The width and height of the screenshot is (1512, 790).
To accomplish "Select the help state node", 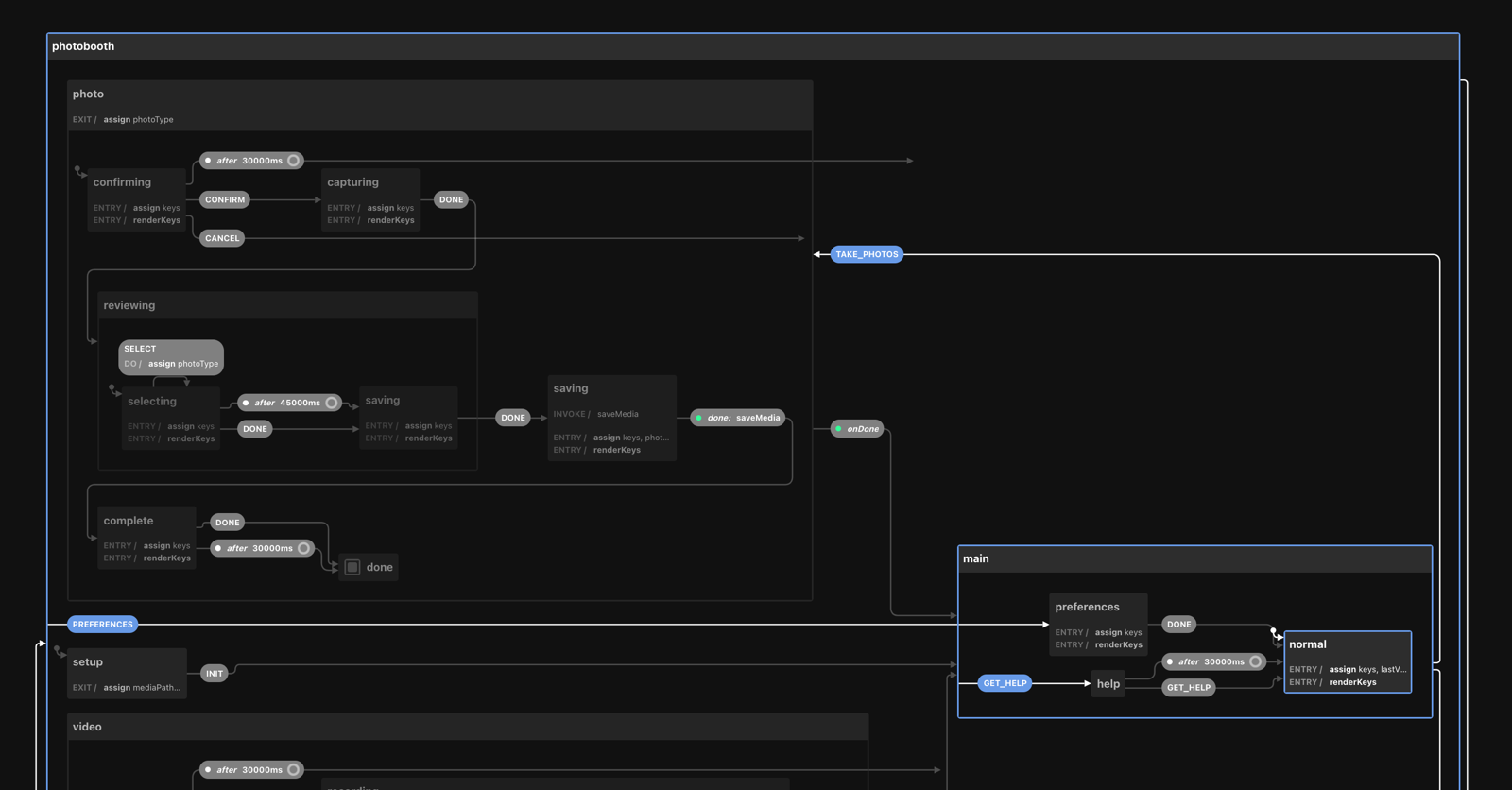I will coord(1108,684).
